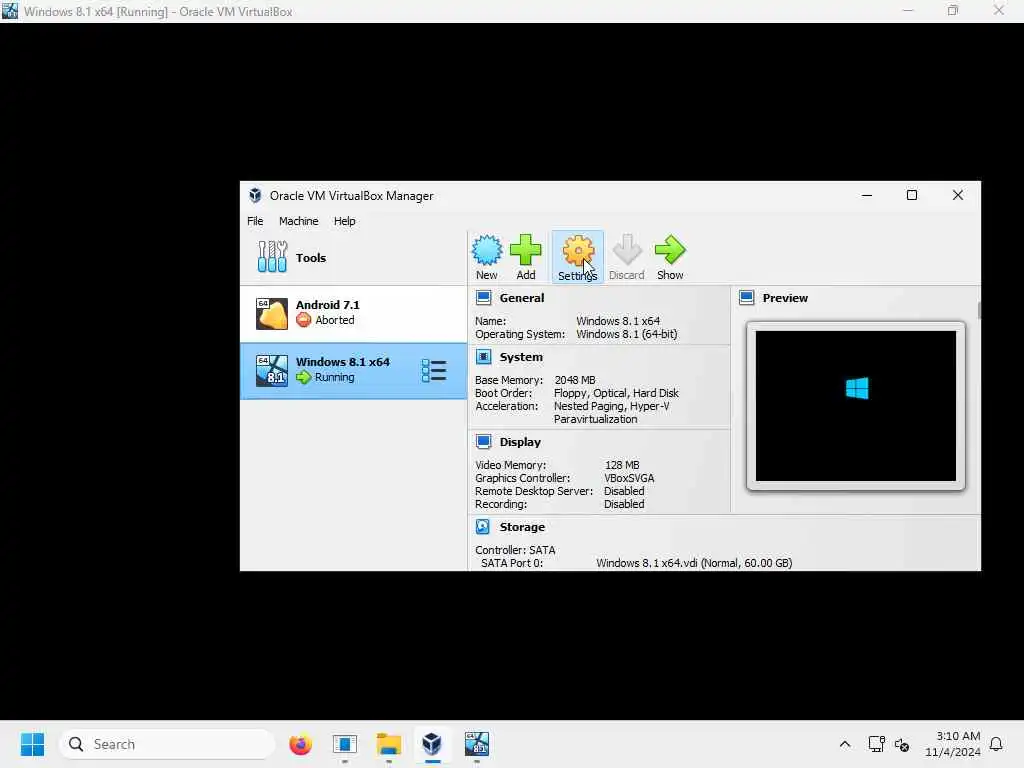This screenshot has width=1024, height=768.
Task: Click the muted volume tray icon
Action: pos(902,744)
